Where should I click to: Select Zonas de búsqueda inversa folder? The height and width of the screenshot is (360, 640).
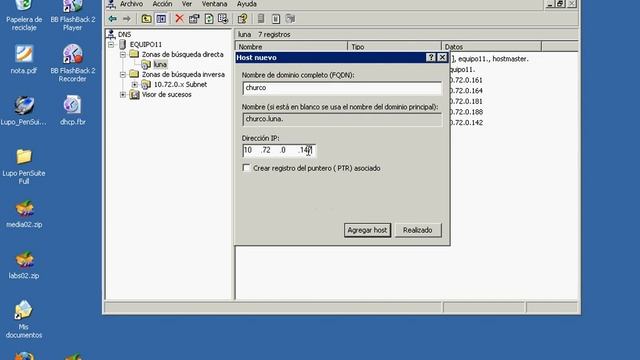(x=183, y=75)
